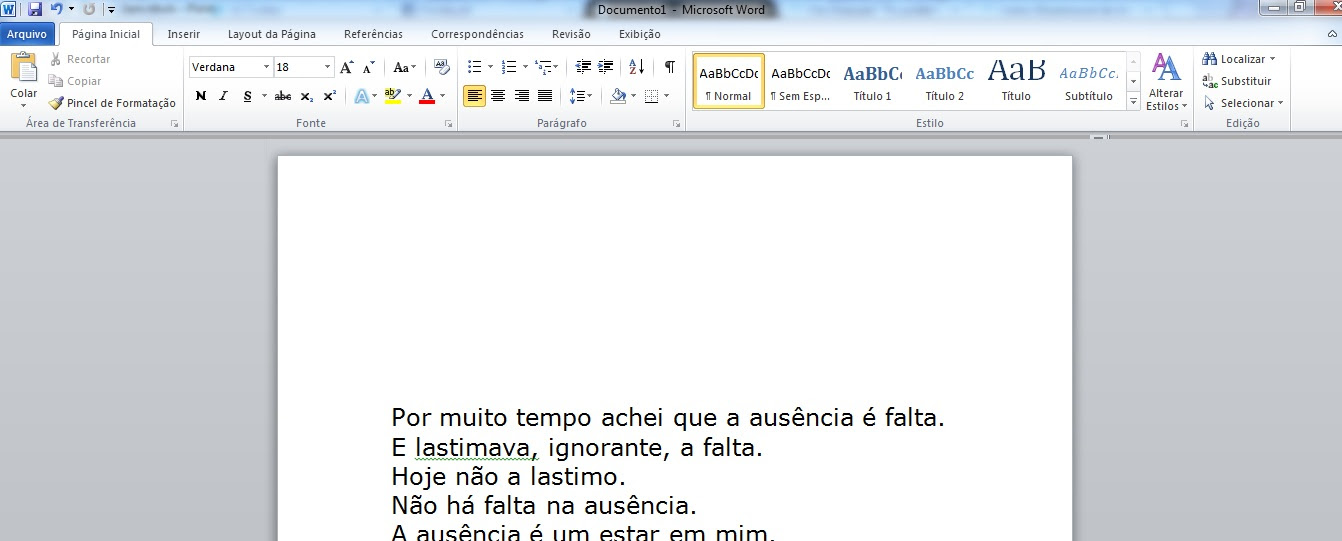Select the Correspondências tab
This screenshot has width=1342, height=541.
[477, 34]
